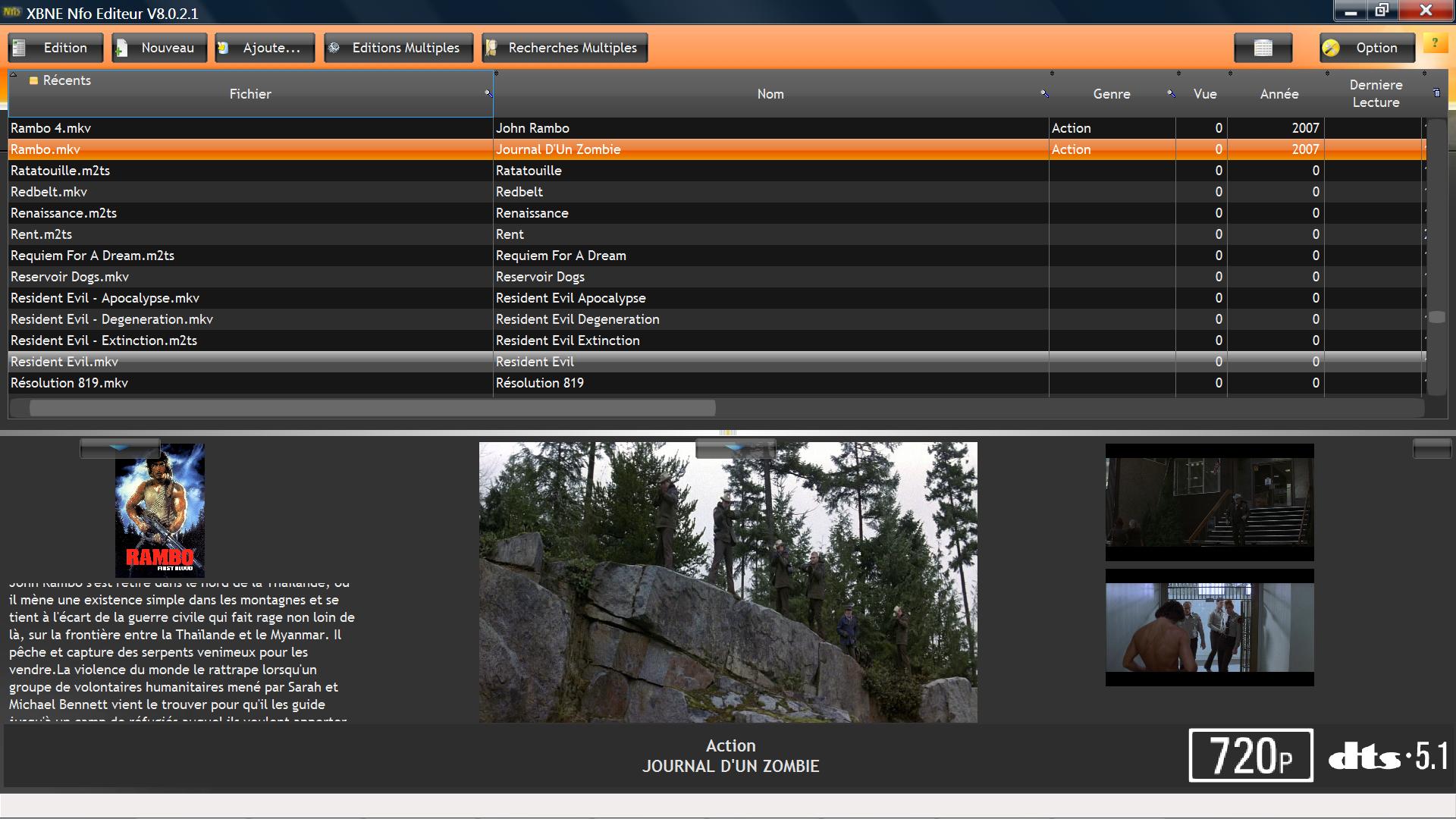Click the JOURNAL D'UN ZOMBIE title text

pyautogui.click(x=731, y=766)
